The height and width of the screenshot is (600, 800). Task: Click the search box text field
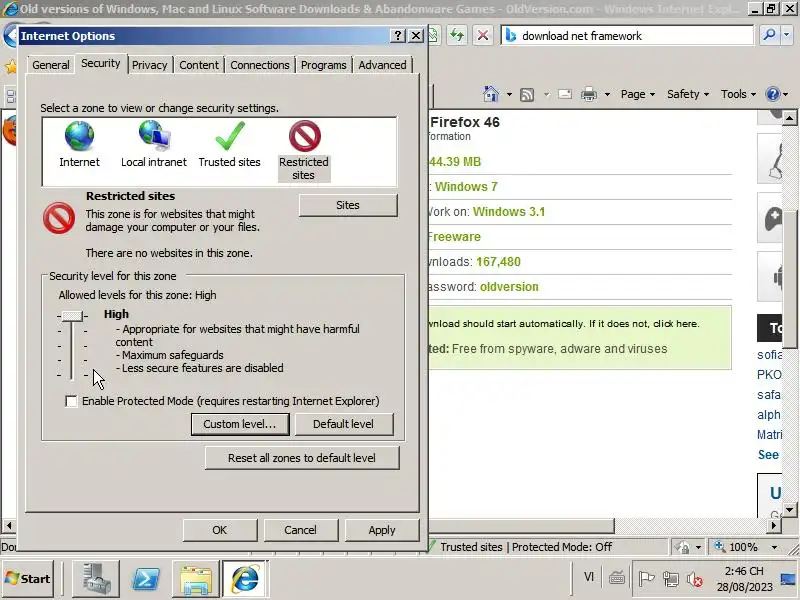pyautogui.click(x=635, y=36)
